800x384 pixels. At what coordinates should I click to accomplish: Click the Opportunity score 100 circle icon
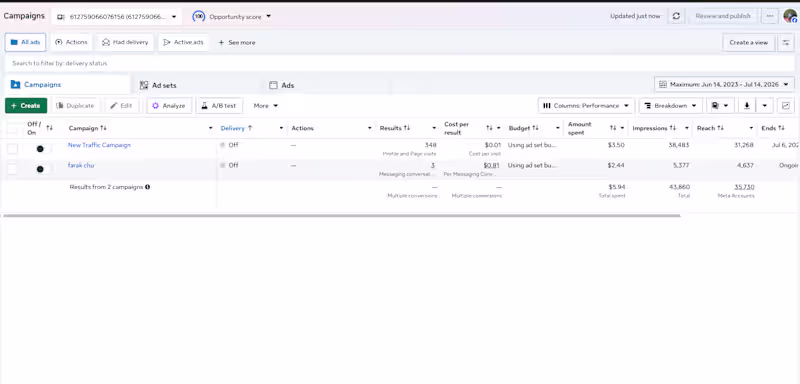198,17
